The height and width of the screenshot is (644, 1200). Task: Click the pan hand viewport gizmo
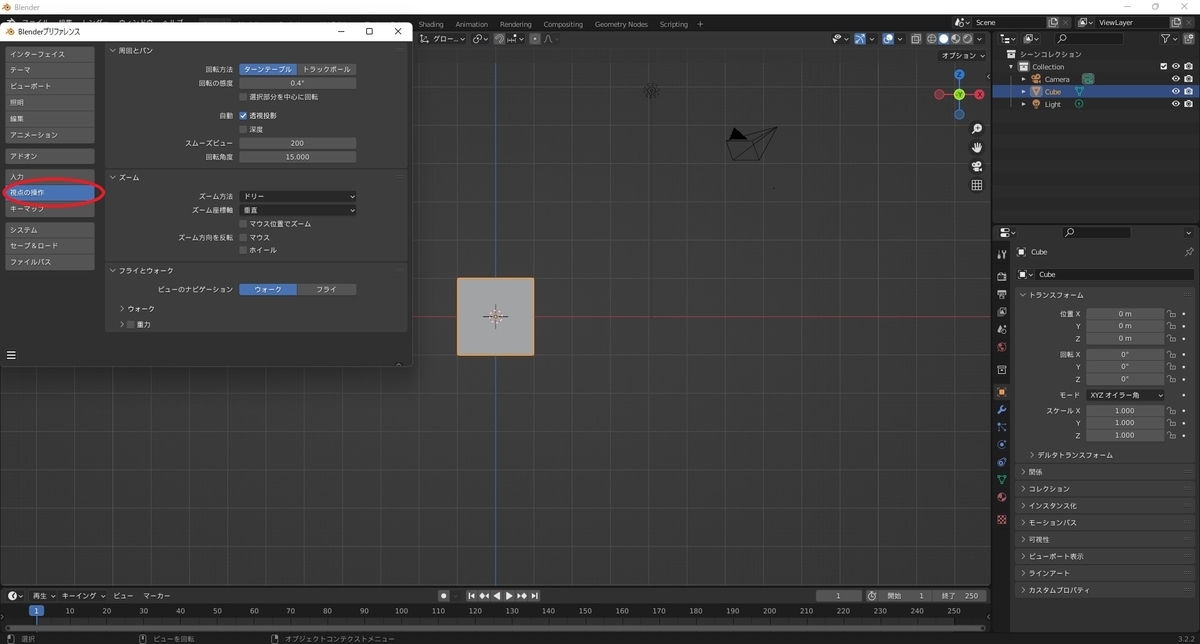[x=977, y=148]
